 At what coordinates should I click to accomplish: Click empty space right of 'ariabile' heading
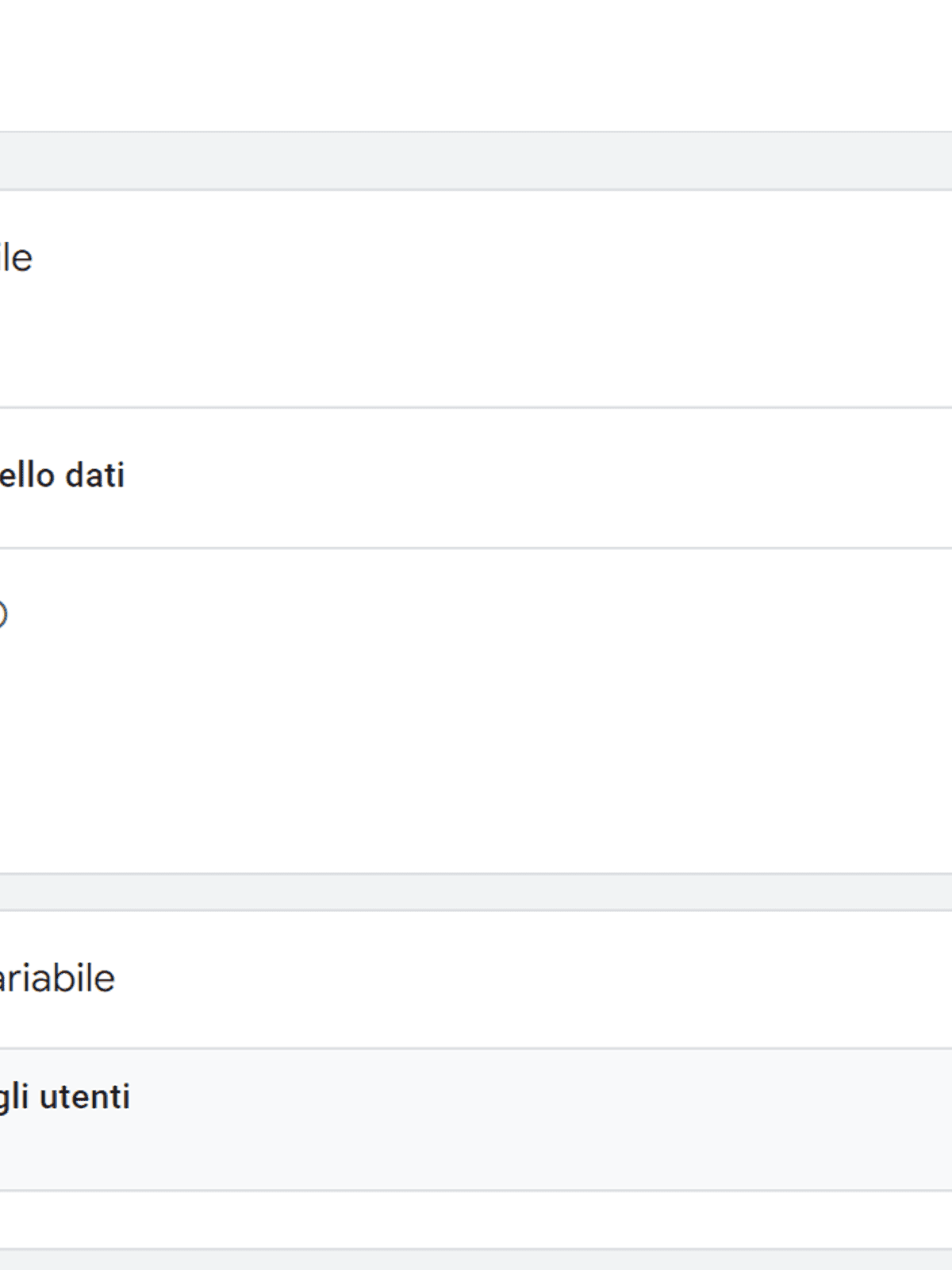coord(555,978)
